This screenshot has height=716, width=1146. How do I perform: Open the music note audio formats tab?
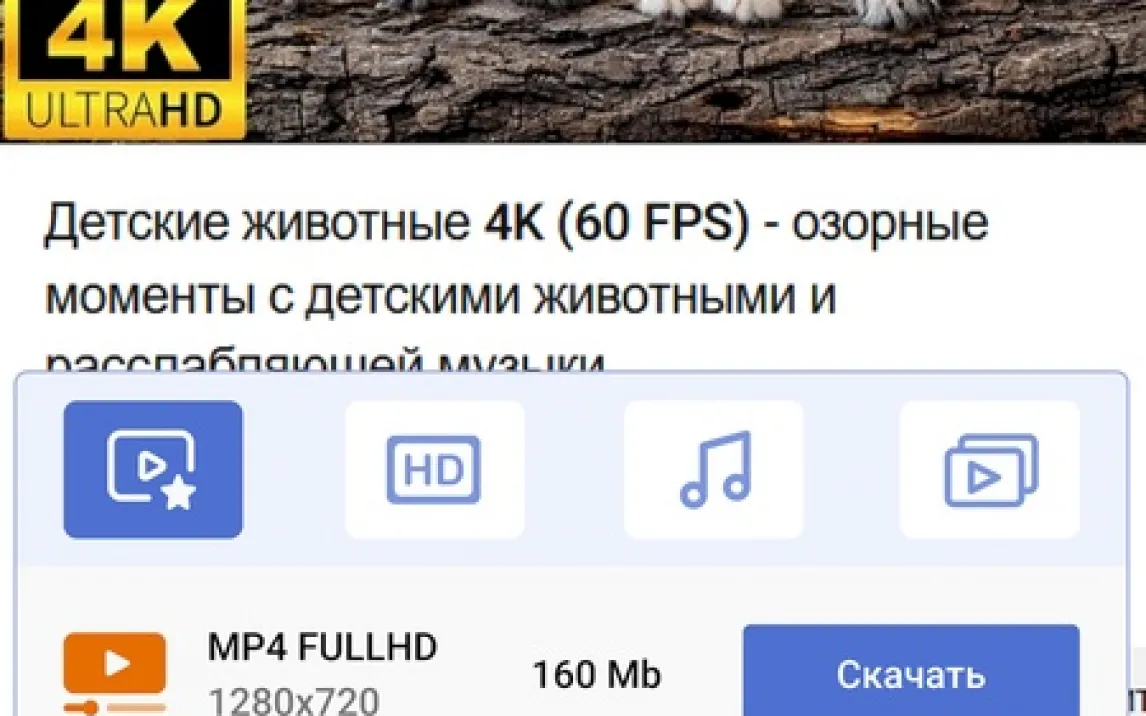click(713, 469)
